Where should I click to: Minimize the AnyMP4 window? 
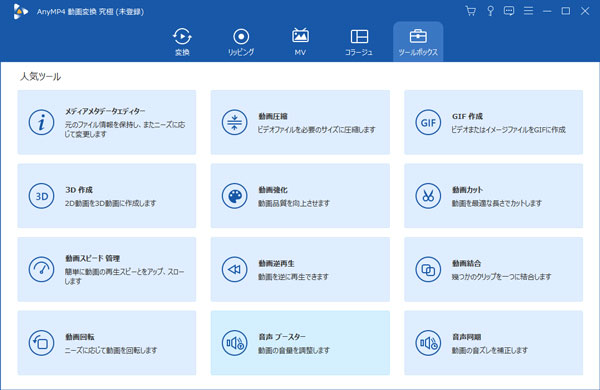pos(547,11)
